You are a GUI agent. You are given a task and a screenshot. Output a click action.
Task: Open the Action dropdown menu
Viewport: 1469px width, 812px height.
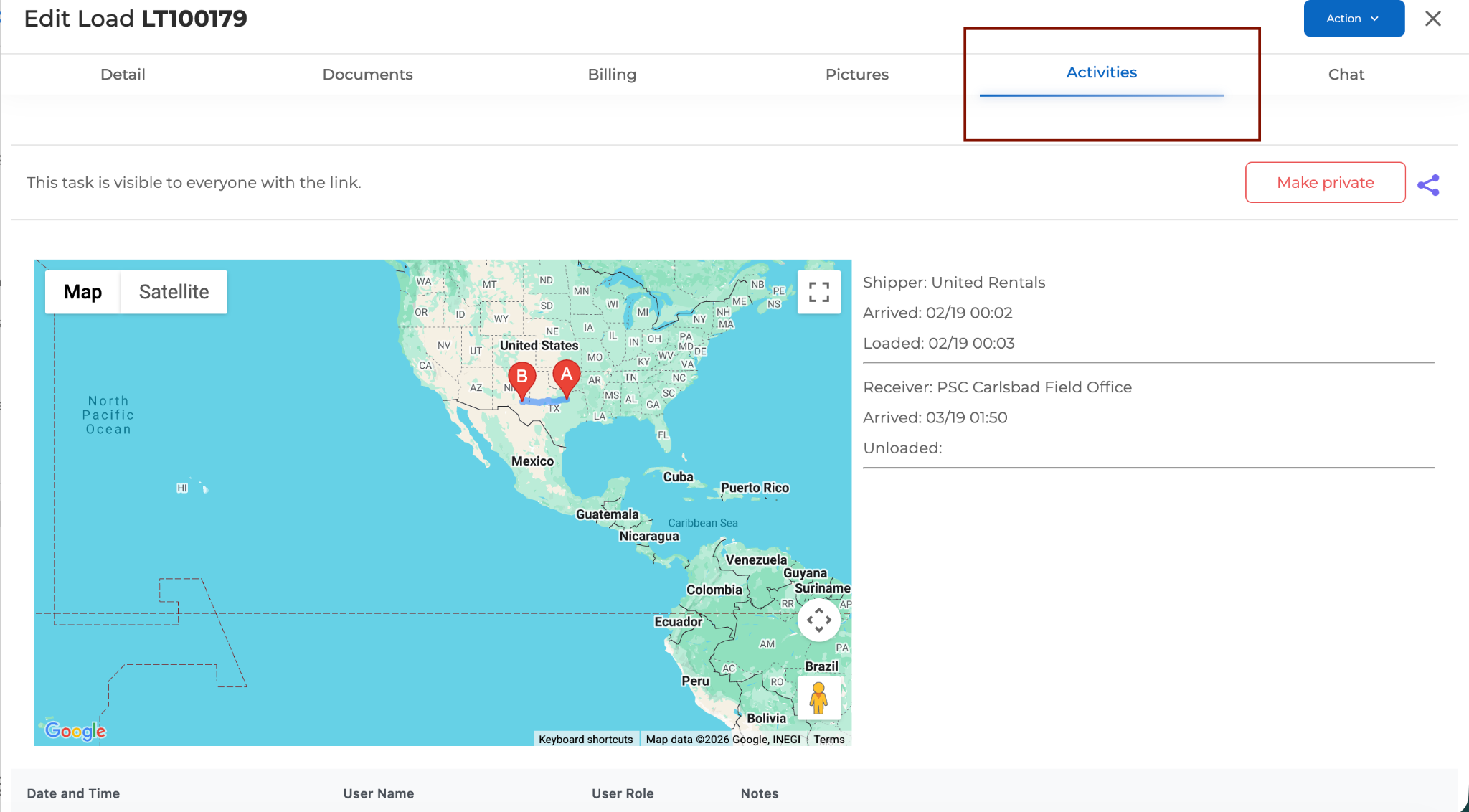pyautogui.click(x=1353, y=19)
